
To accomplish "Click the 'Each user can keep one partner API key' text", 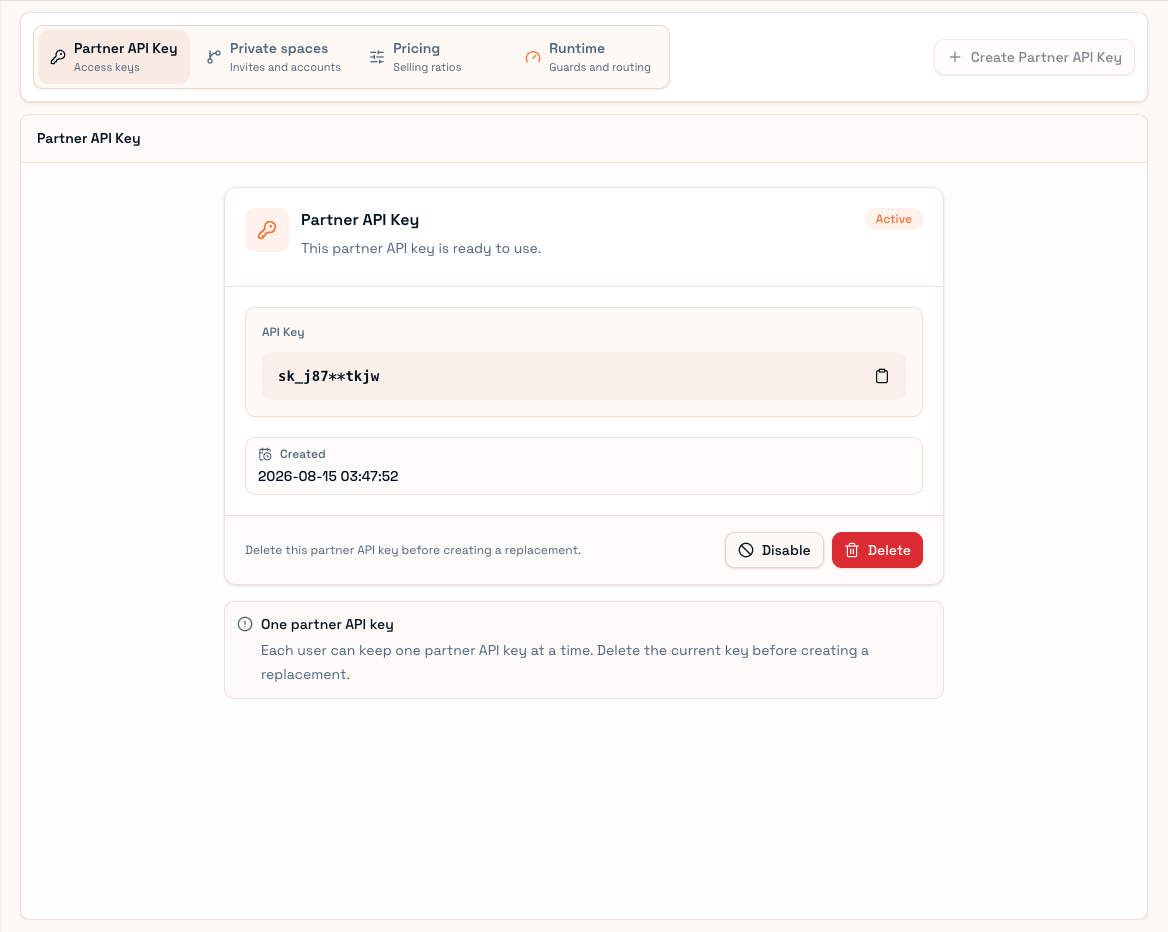I will pos(565,662).
